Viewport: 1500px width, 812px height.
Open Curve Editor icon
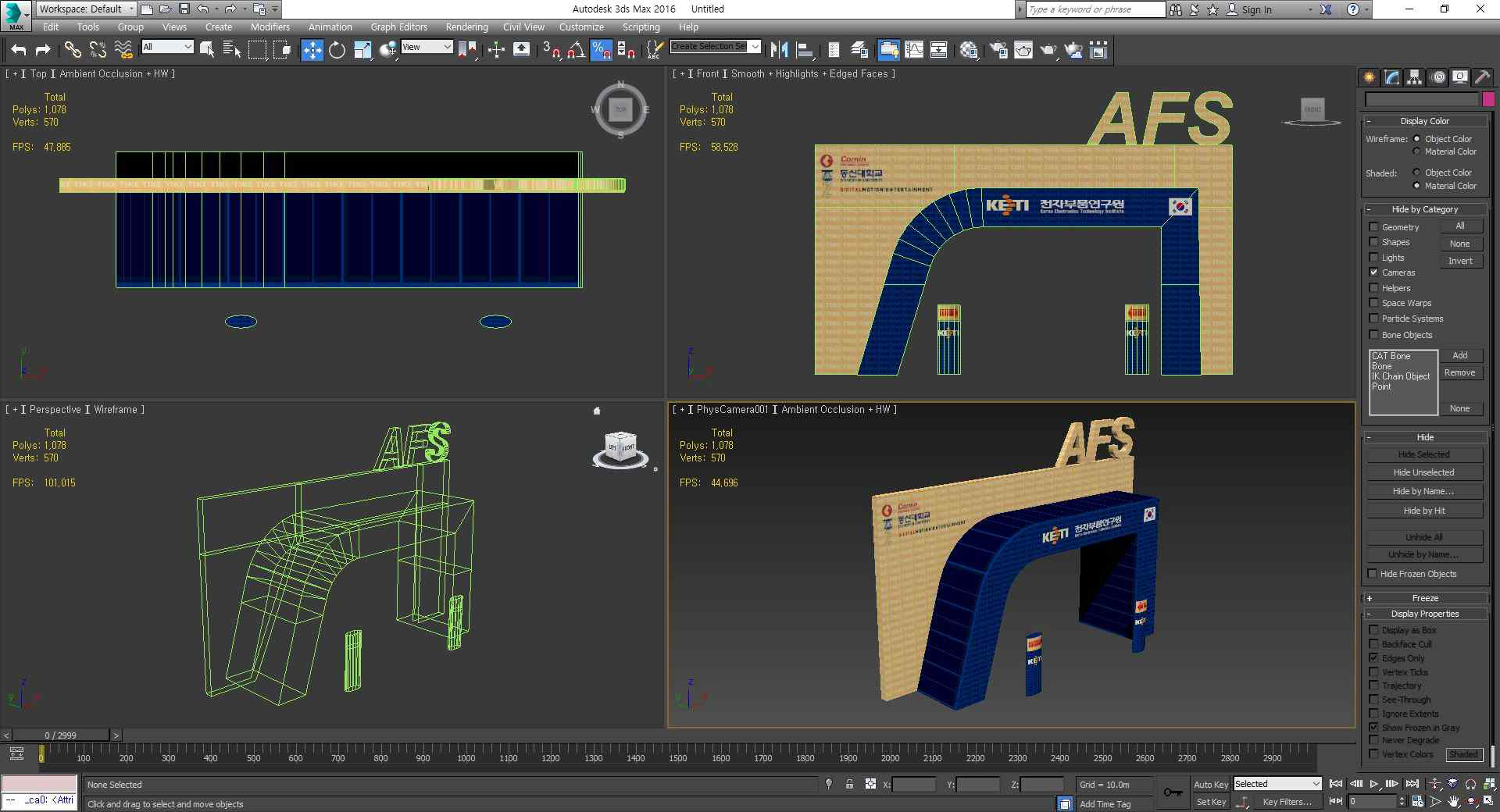coord(914,50)
